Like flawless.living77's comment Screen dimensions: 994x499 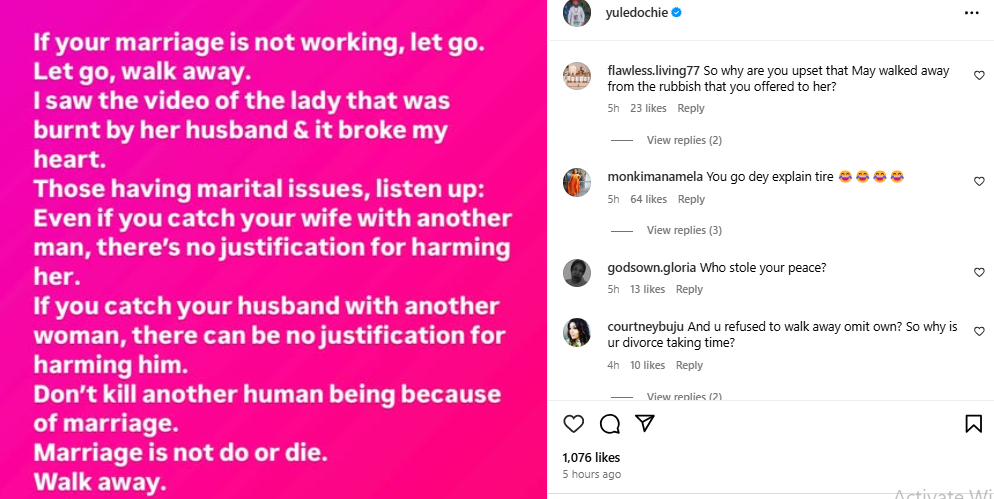(979, 73)
